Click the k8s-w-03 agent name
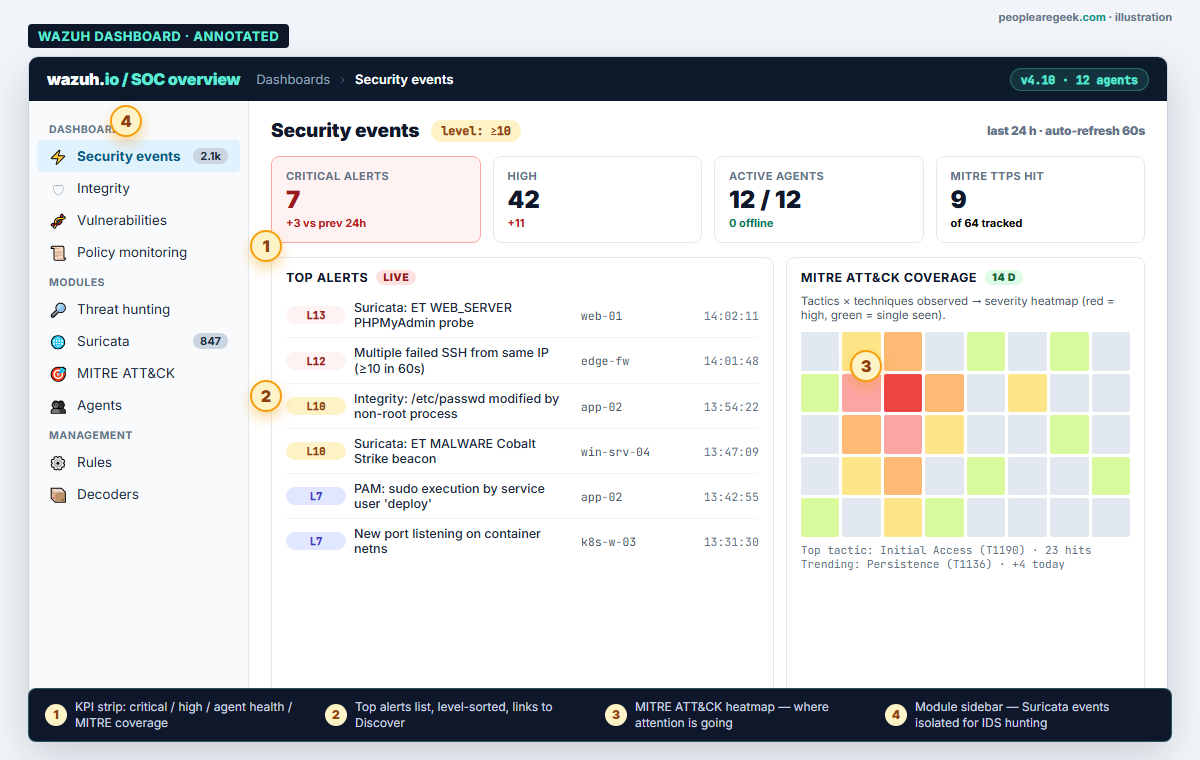The image size is (1200, 760). tap(608, 542)
